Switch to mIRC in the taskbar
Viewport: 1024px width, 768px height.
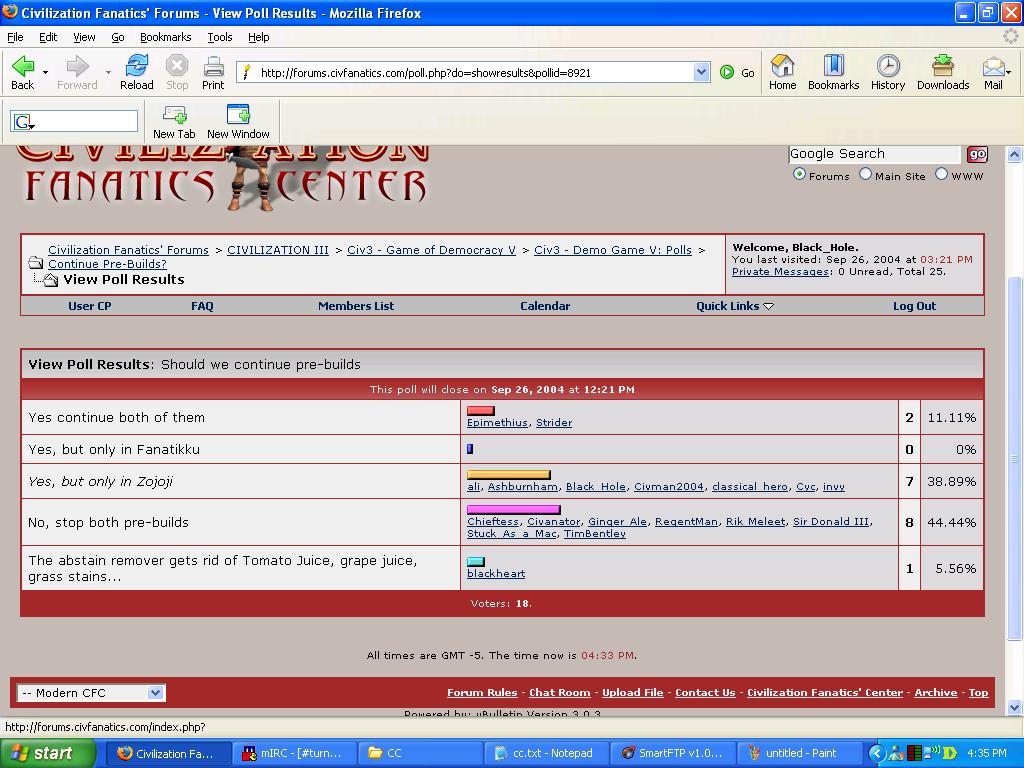(293, 753)
